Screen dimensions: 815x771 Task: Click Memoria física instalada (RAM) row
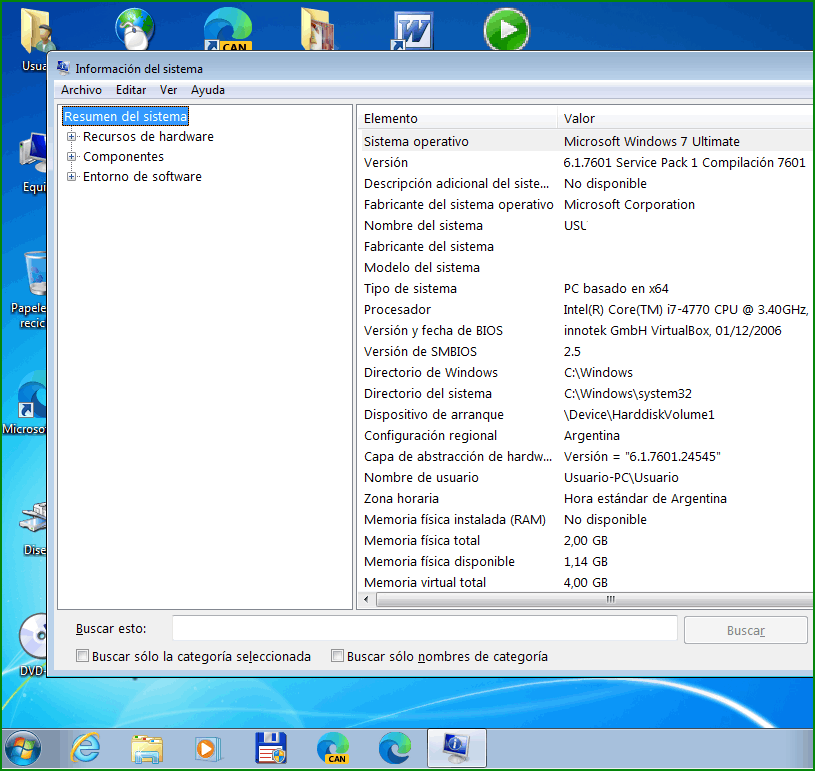[587, 519]
